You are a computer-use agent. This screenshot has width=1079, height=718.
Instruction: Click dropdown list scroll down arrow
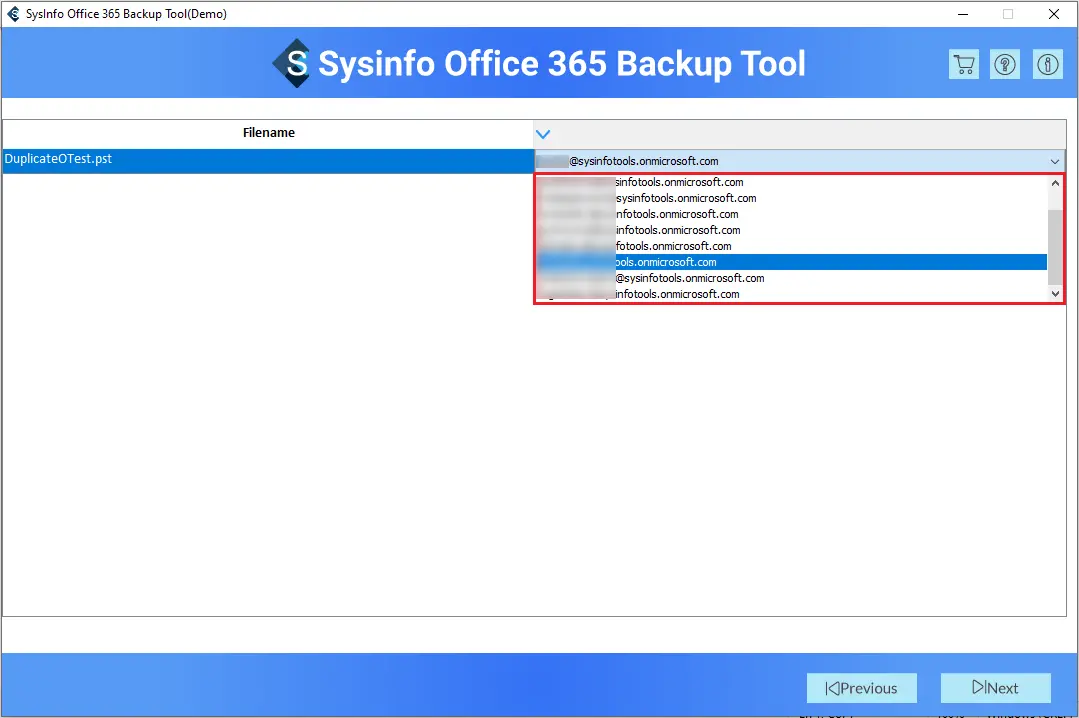(1055, 294)
